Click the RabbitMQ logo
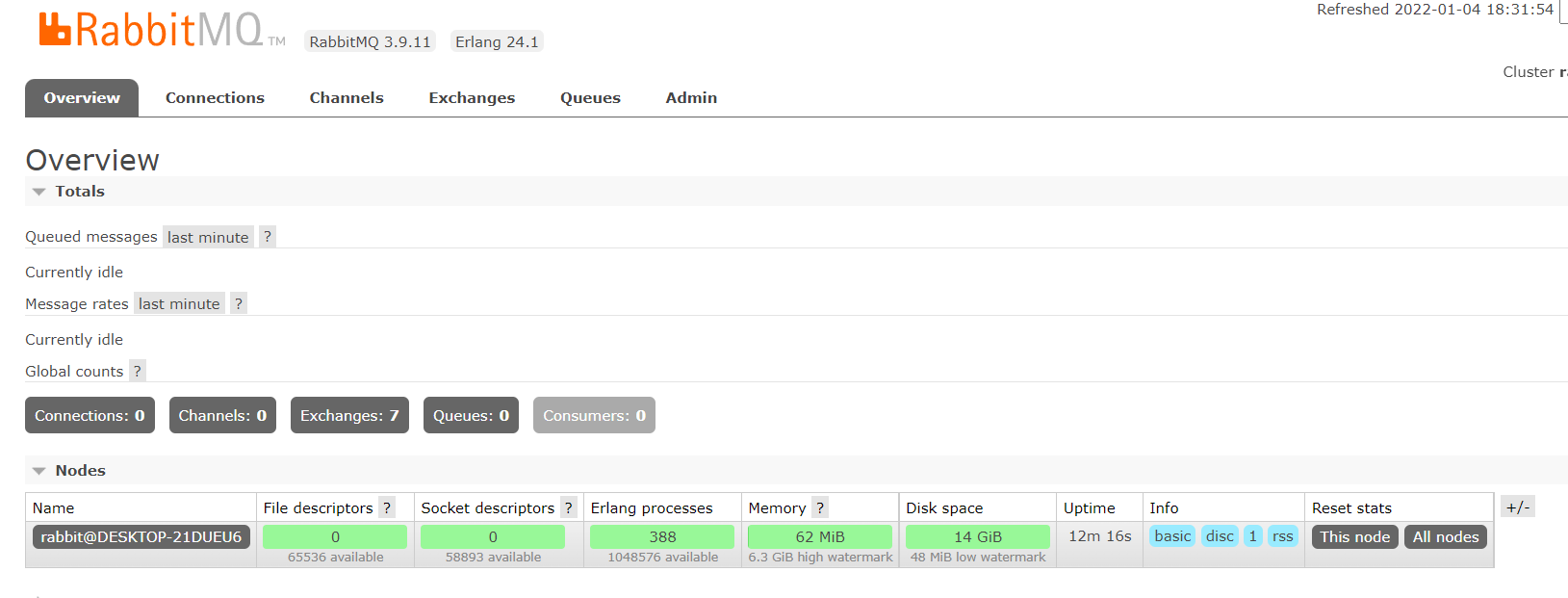The image size is (1568, 598). pos(162,31)
